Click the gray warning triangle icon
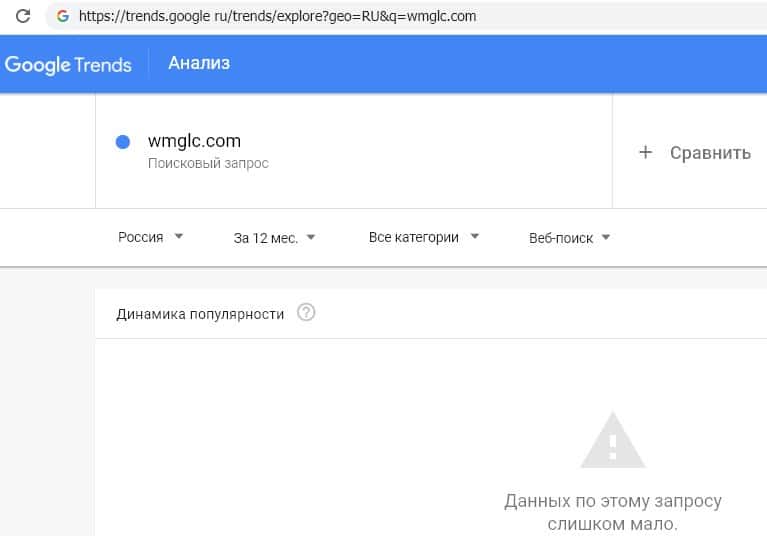The width and height of the screenshot is (767, 536). [x=613, y=440]
